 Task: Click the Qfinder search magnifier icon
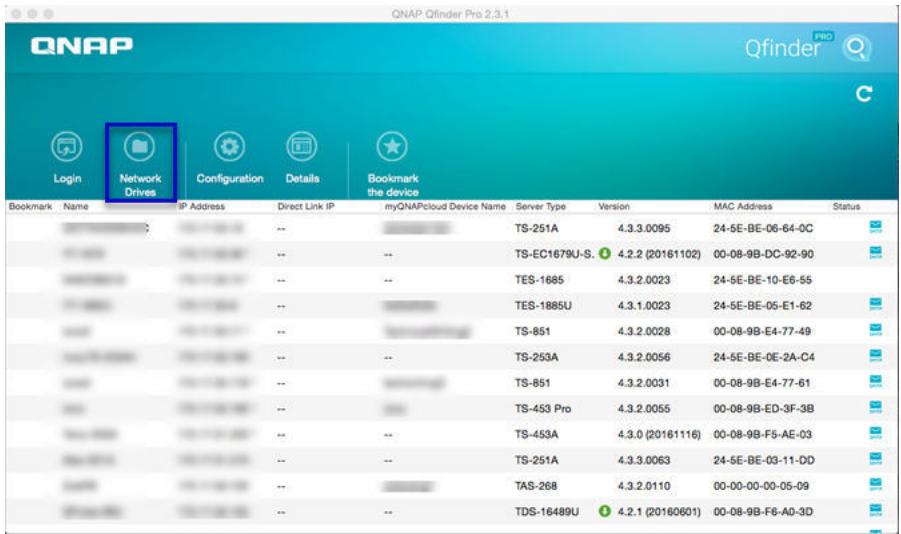856,48
